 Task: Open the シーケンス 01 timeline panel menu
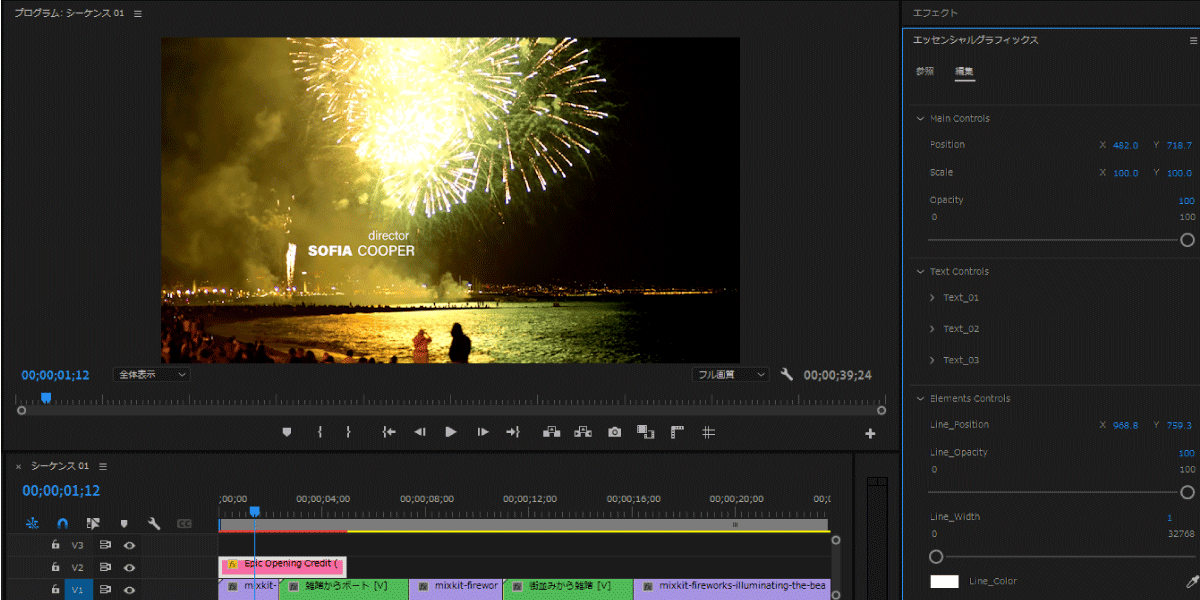point(102,466)
